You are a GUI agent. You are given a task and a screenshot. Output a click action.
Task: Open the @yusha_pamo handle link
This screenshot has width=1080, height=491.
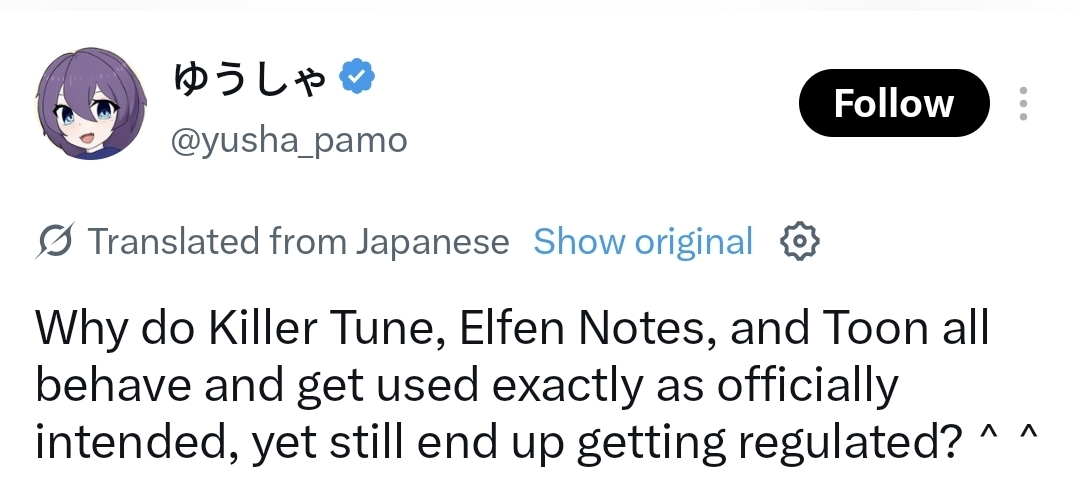pyautogui.click(x=289, y=140)
